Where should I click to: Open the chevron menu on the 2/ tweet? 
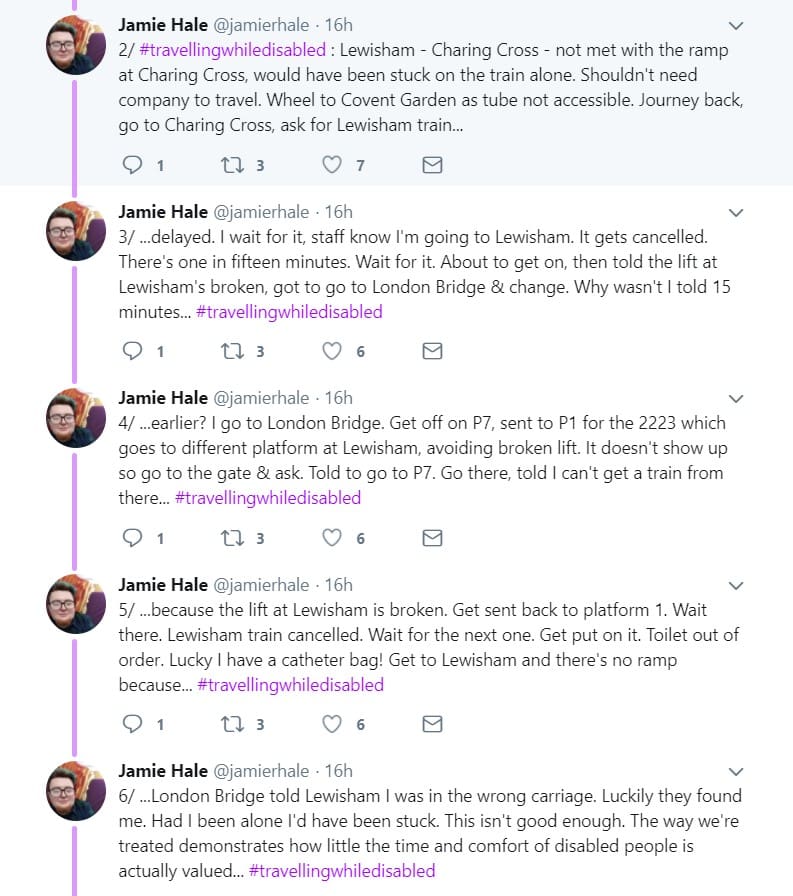click(x=736, y=26)
